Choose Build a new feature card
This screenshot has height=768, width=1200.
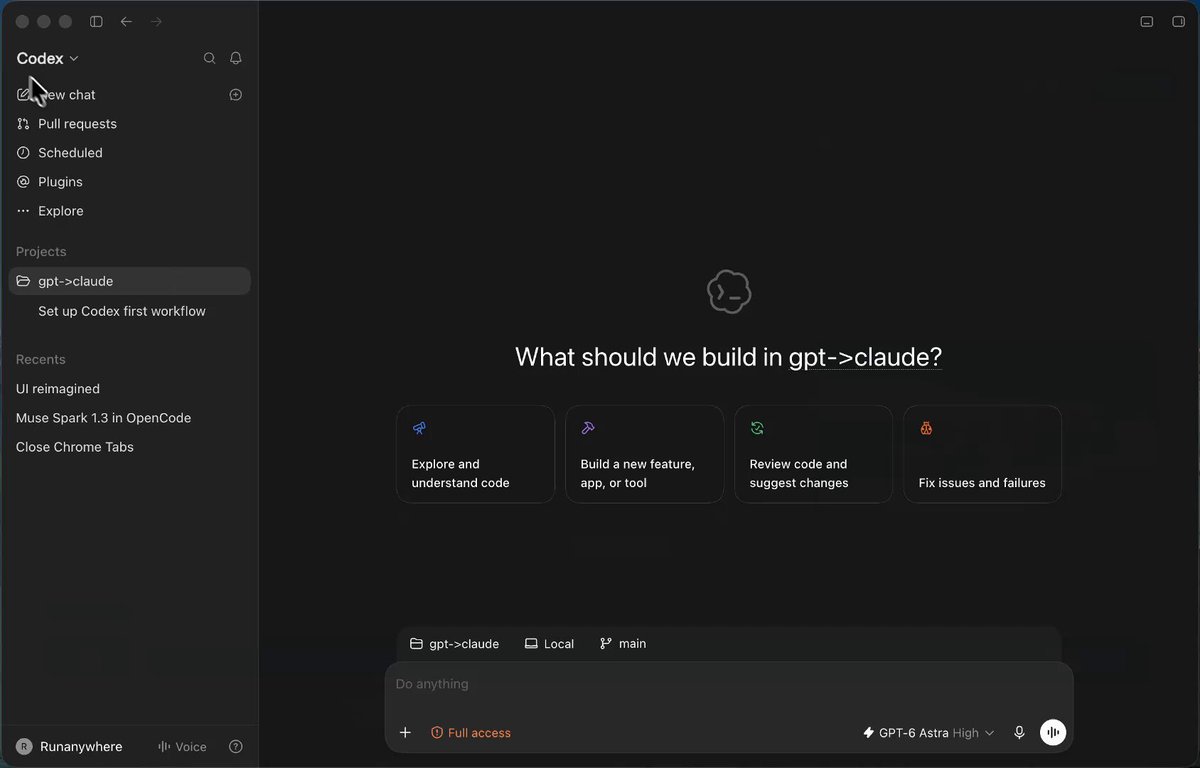click(644, 454)
